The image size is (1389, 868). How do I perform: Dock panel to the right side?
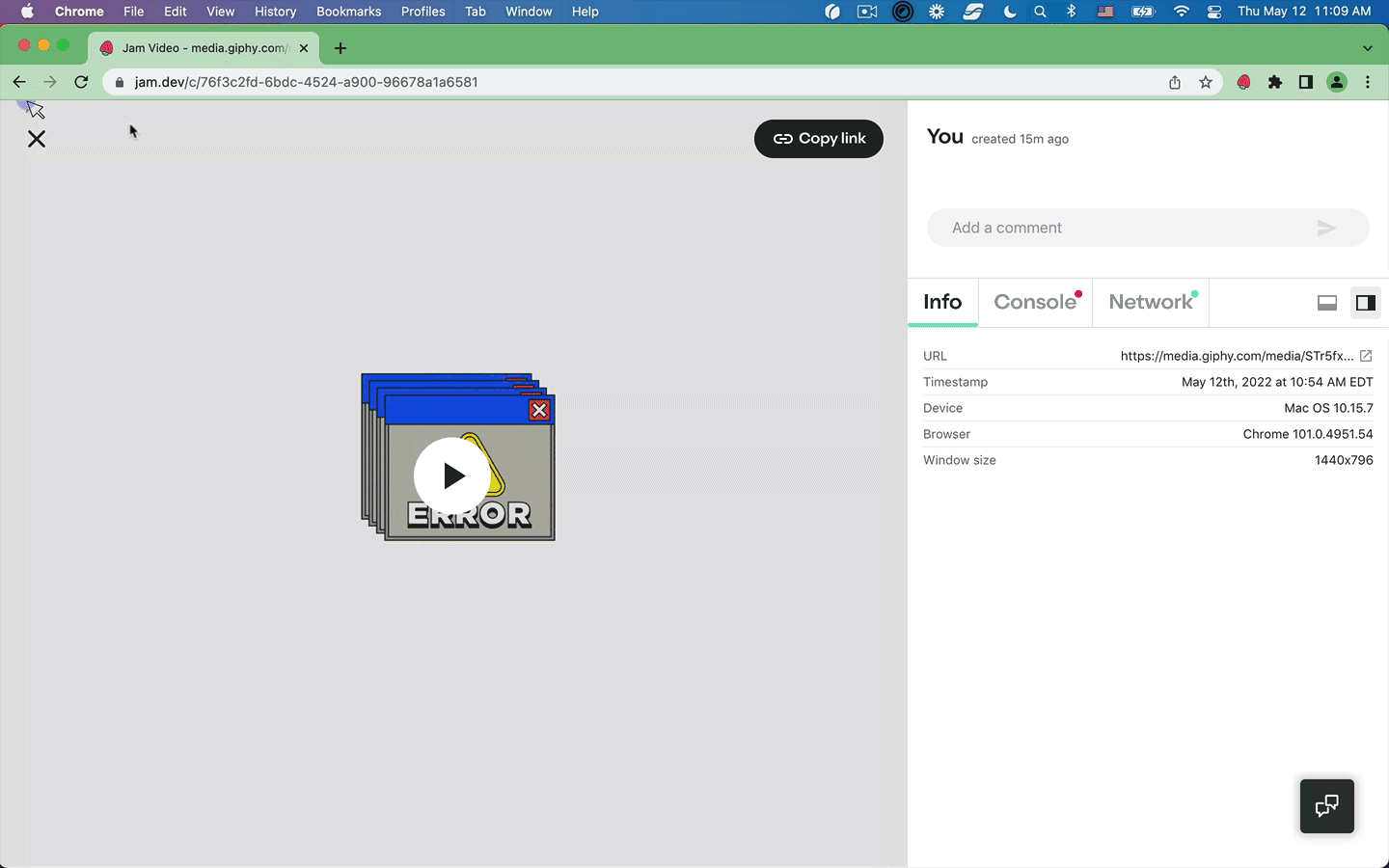[1366, 303]
